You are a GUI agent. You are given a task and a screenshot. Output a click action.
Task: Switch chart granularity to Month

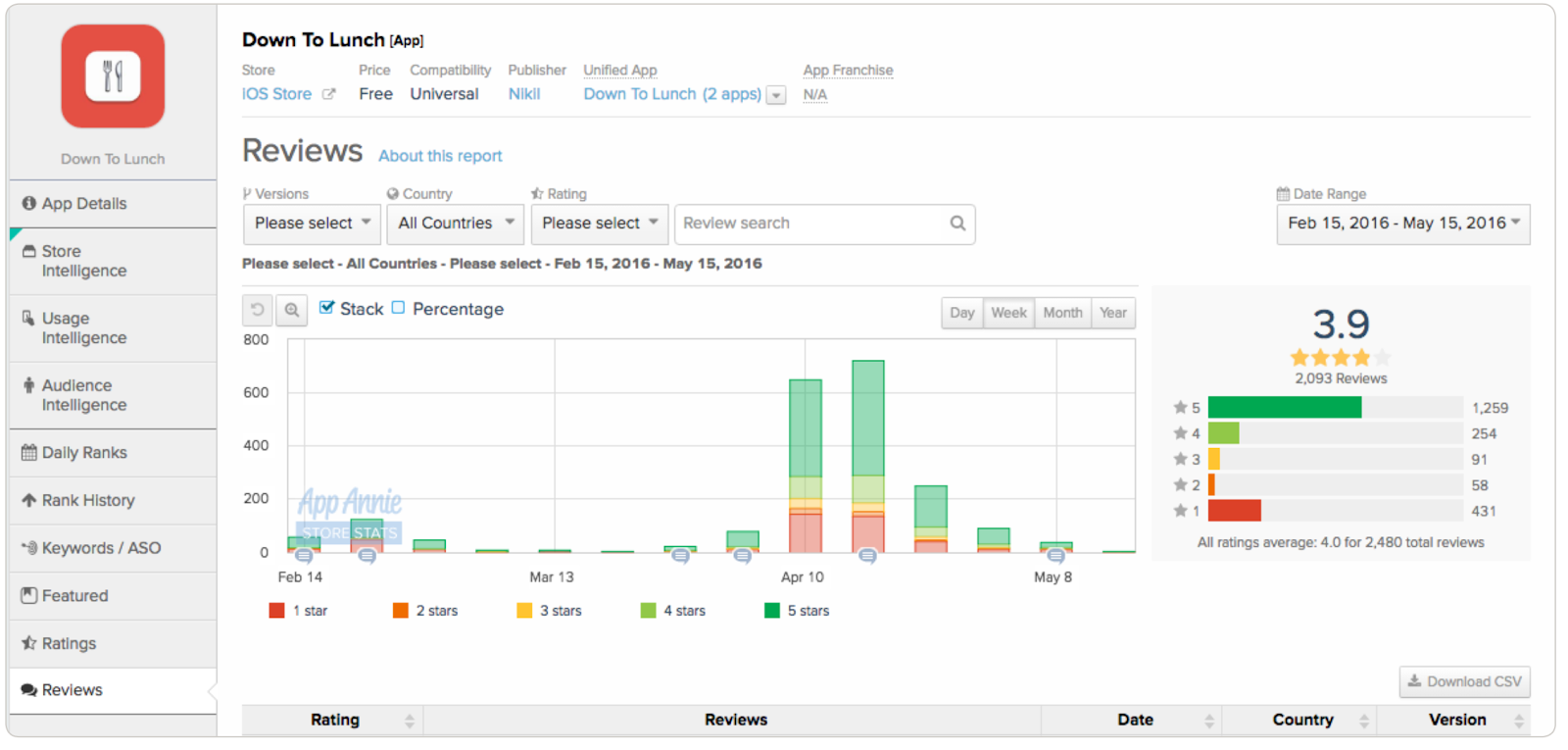pyautogui.click(x=1062, y=313)
